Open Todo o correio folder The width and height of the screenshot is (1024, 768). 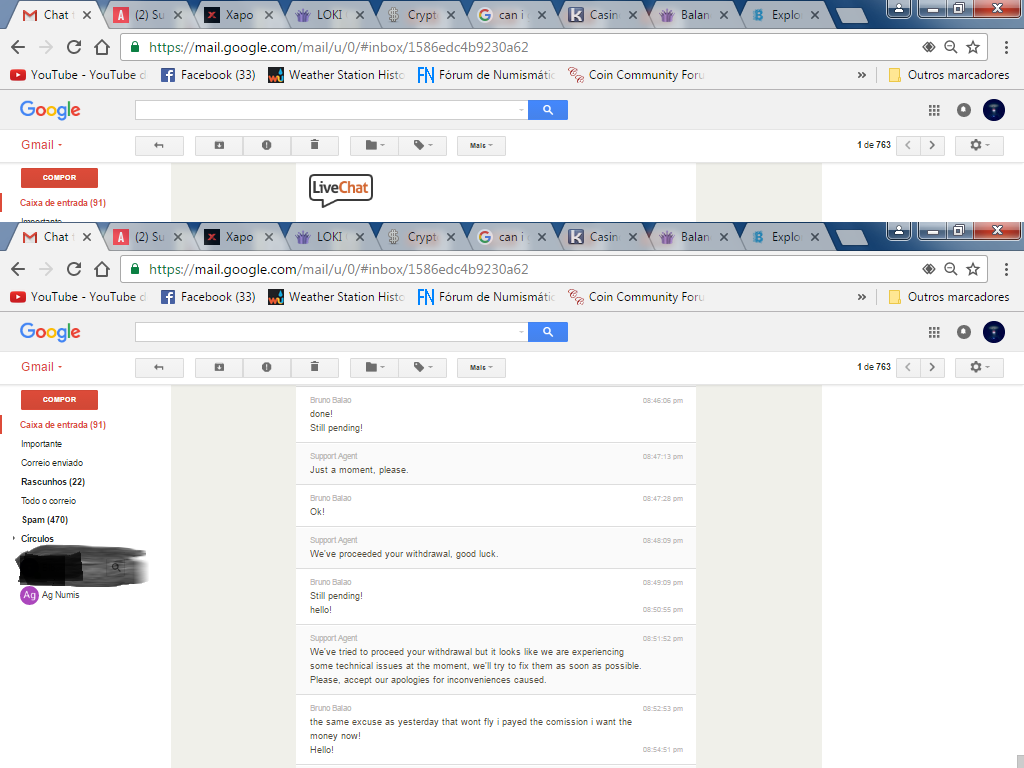[x=48, y=501]
